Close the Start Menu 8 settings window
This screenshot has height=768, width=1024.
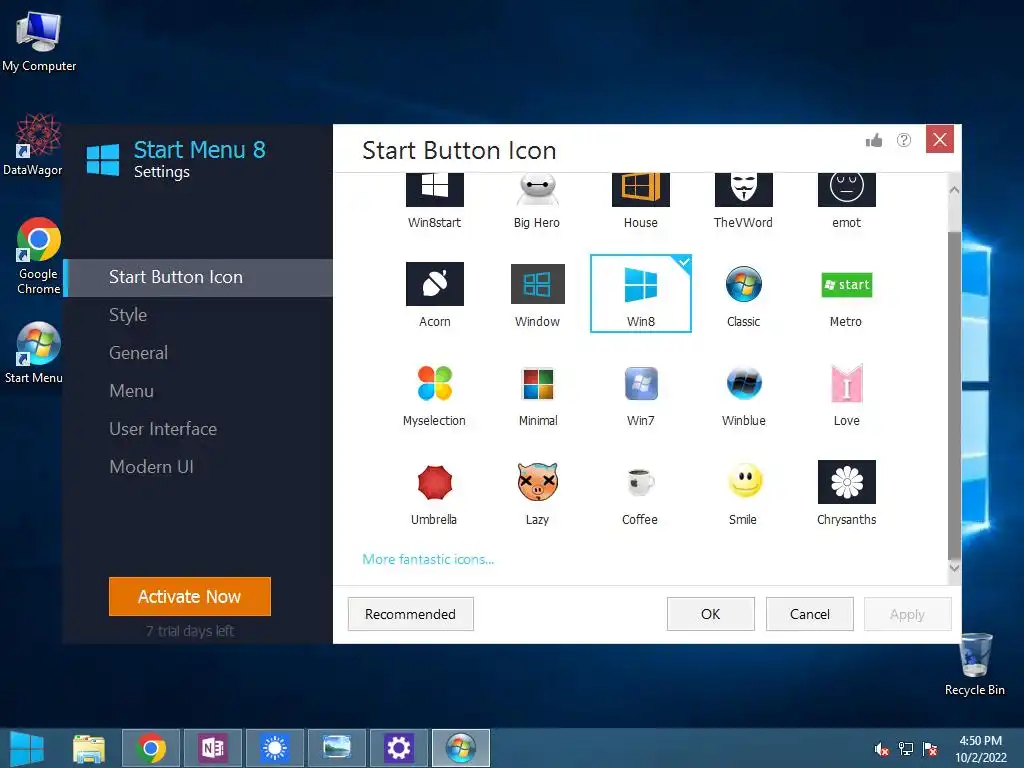[x=940, y=139]
